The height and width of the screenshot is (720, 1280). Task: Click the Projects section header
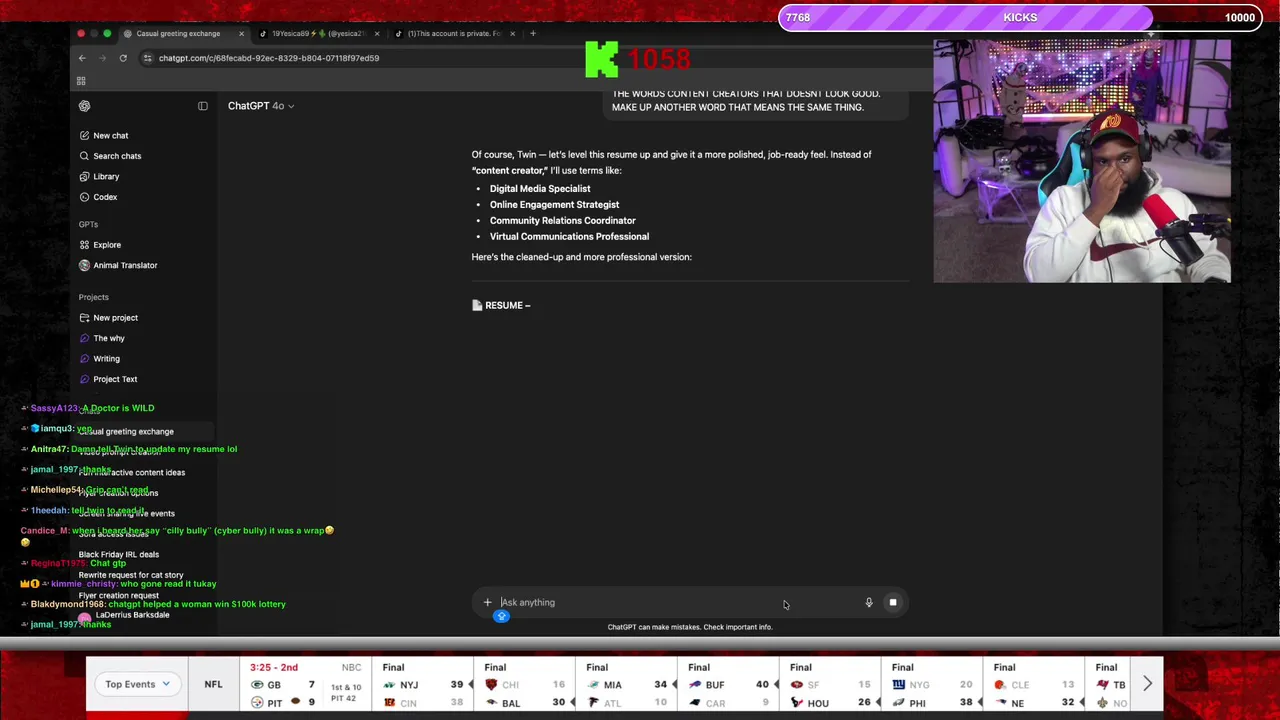[94, 297]
